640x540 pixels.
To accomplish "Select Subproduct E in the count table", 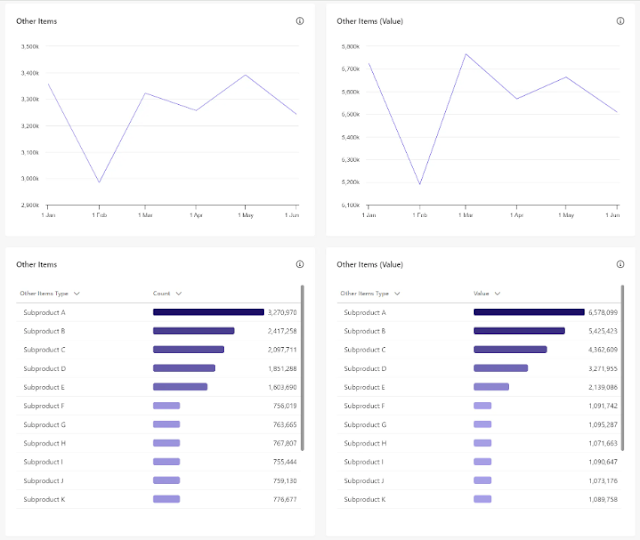I will click(44, 387).
